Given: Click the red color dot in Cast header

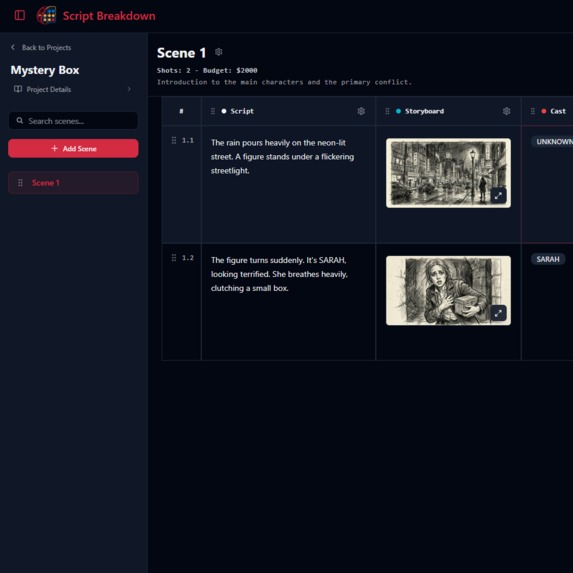Looking at the screenshot, I should point(544,111).
